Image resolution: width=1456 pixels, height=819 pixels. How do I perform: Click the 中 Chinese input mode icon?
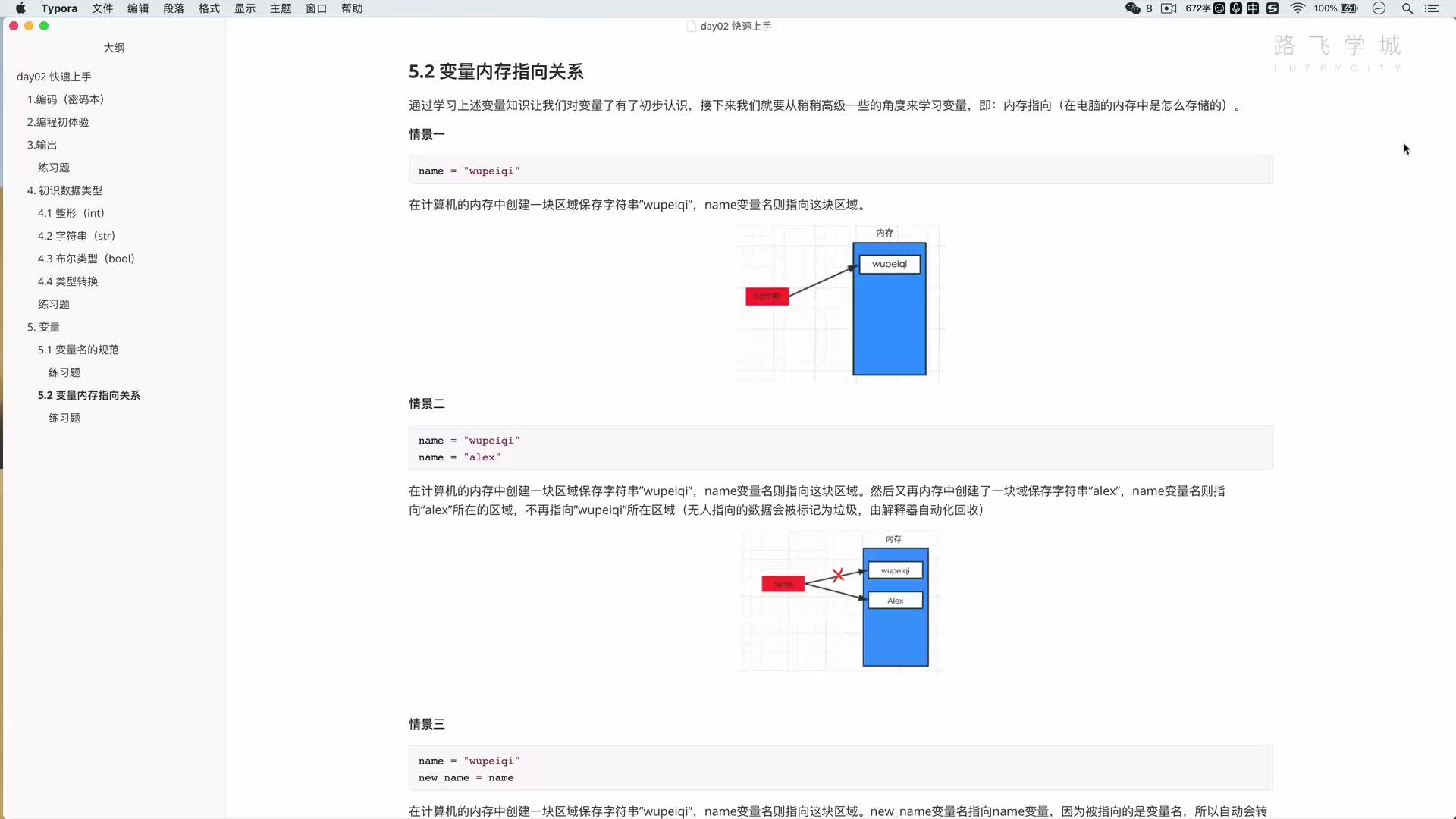[1253, 8]
